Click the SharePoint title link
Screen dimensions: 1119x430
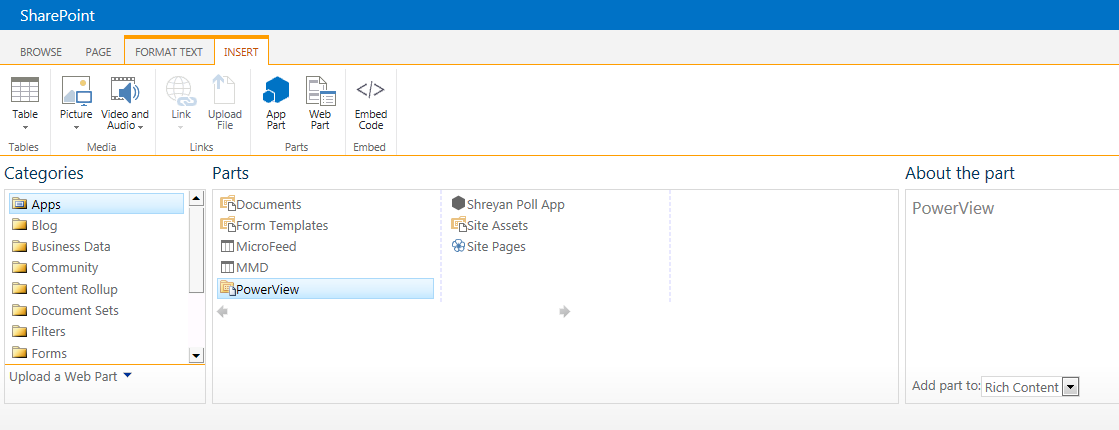point(57,16)
